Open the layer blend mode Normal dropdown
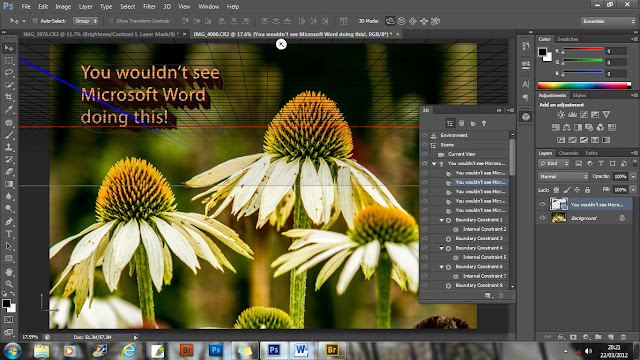Screen dimensions: 640x360 coord(563,176)
